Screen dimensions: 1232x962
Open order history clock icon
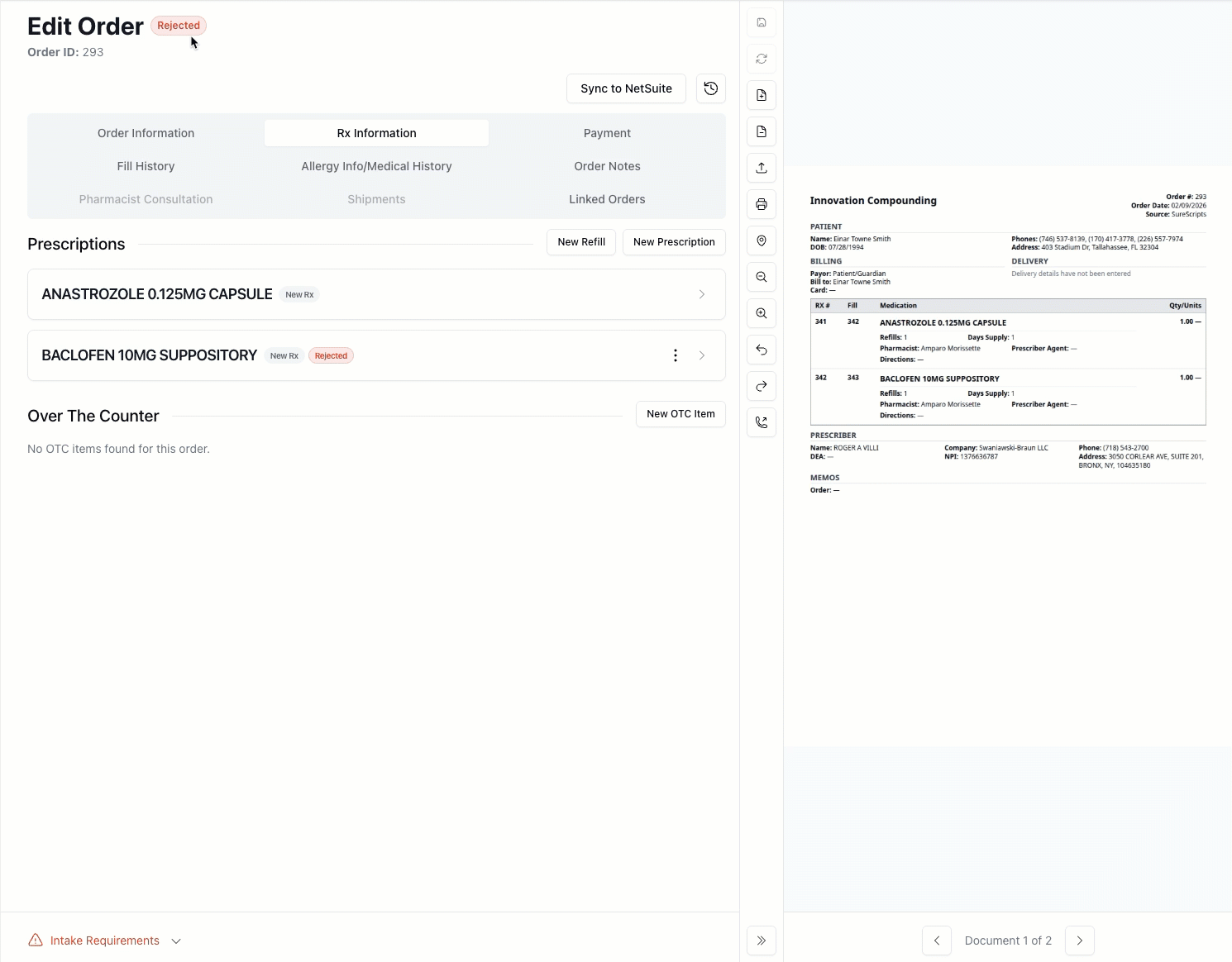click(711, 88)
